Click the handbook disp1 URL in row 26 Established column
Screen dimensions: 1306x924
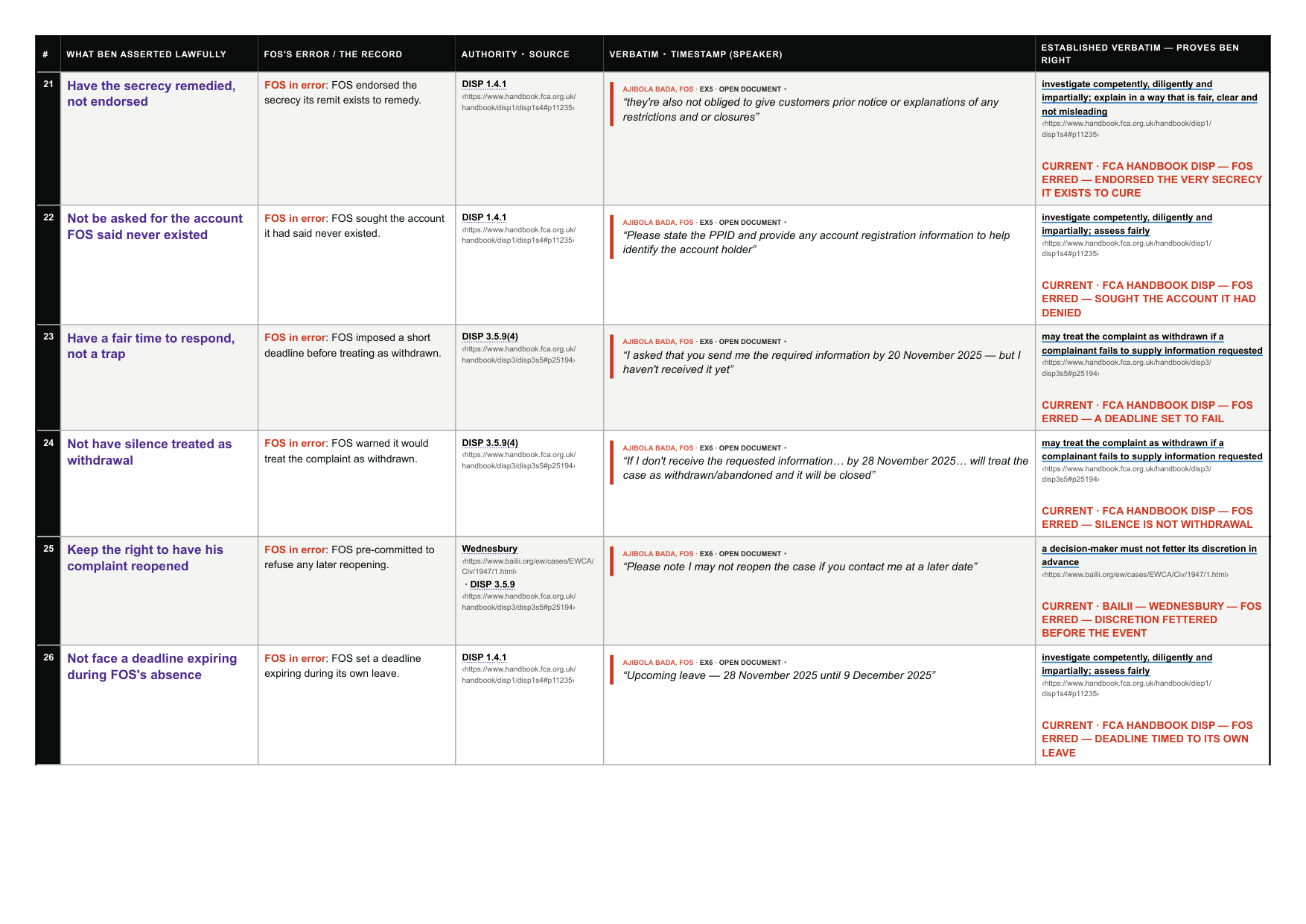coord(1127,688)
